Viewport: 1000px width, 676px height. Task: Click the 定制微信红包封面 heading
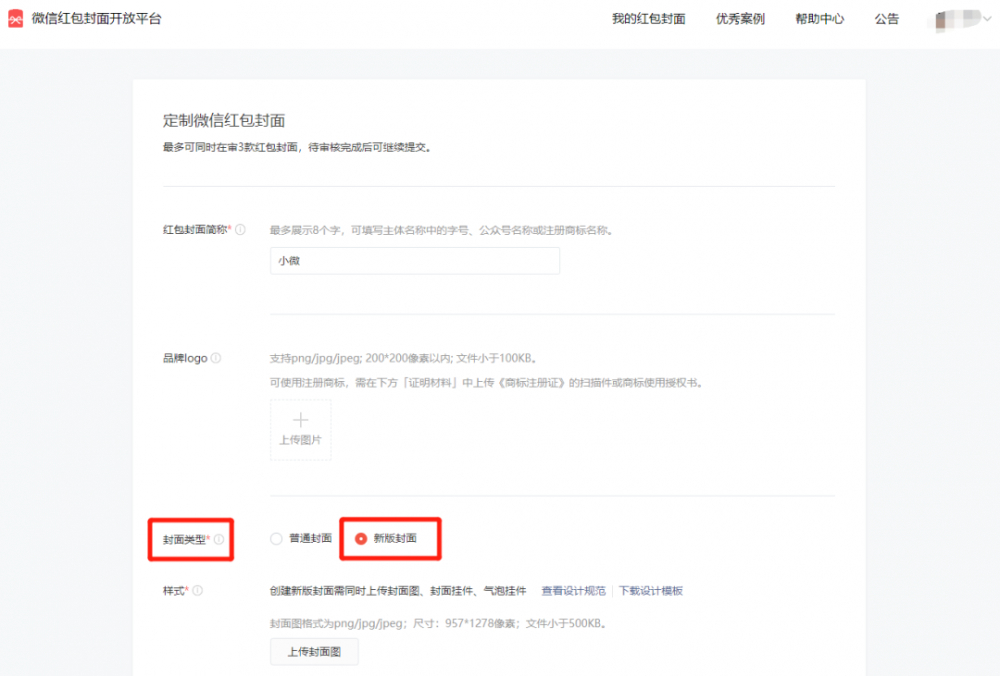[224, 120]
